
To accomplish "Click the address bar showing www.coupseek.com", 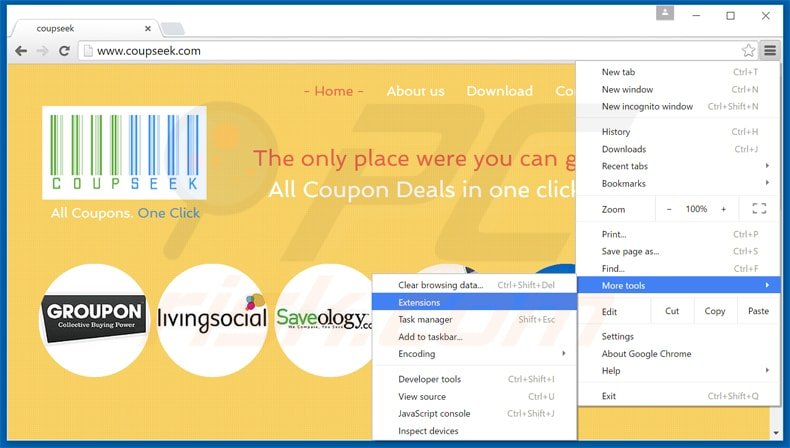I will (400, 51).
